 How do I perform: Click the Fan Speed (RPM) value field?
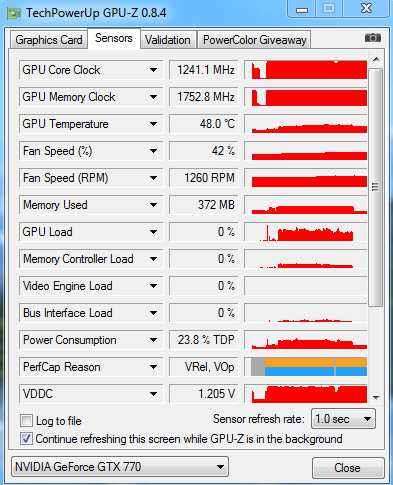click(x=204, y=178)
